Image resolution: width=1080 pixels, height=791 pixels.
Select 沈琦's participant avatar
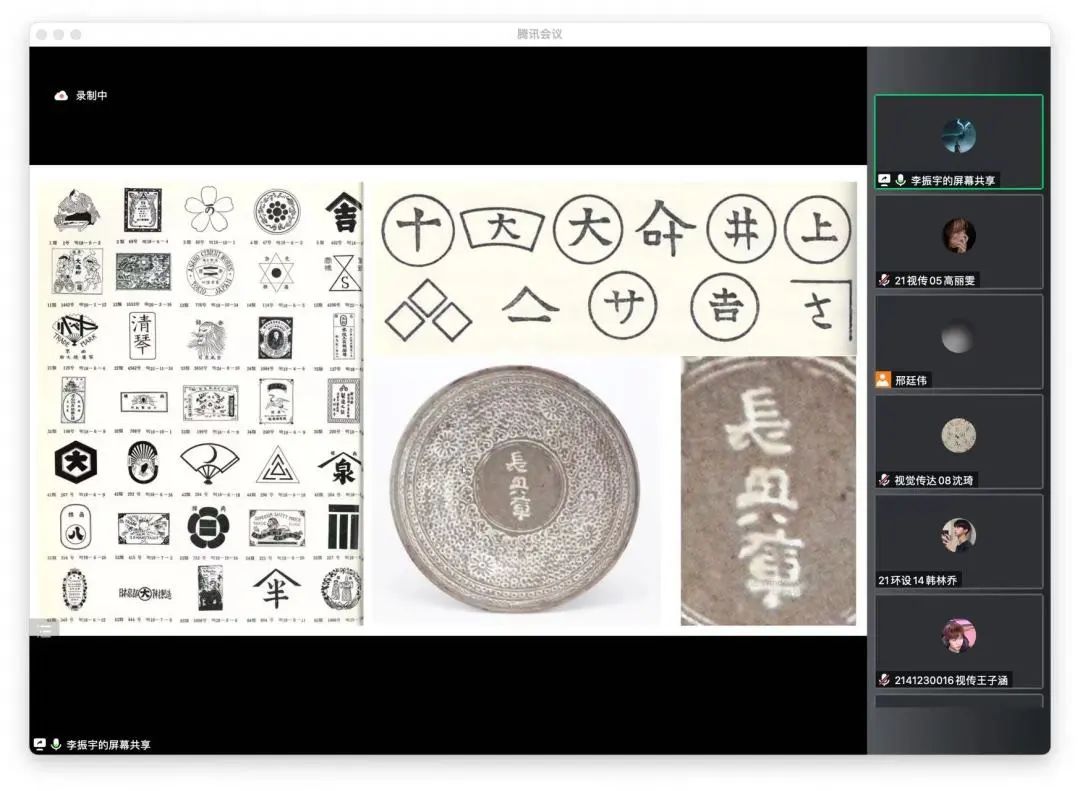[958, 435]
